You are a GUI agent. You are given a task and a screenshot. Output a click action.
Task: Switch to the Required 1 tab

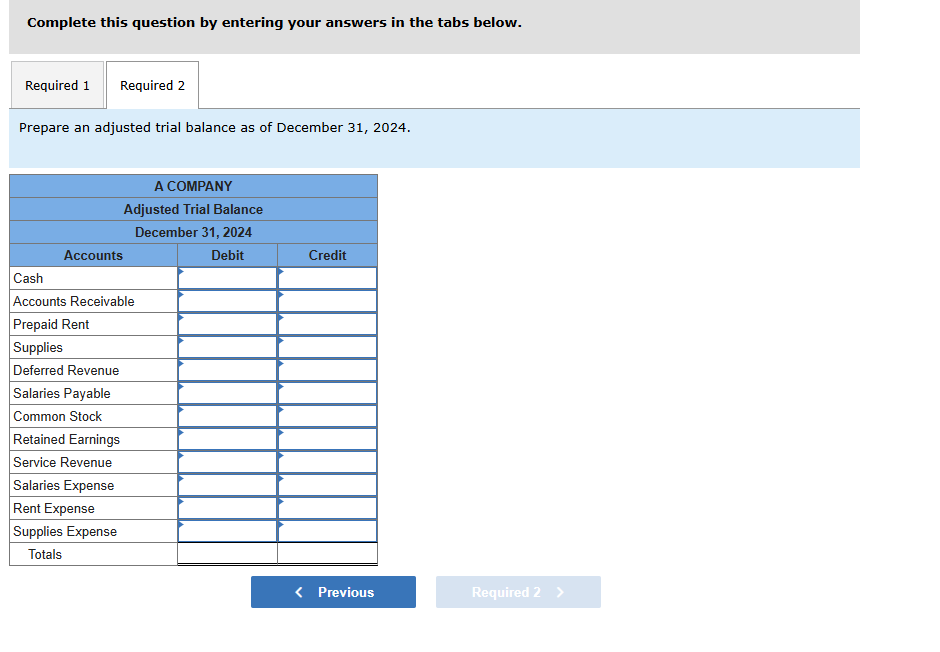58,85
